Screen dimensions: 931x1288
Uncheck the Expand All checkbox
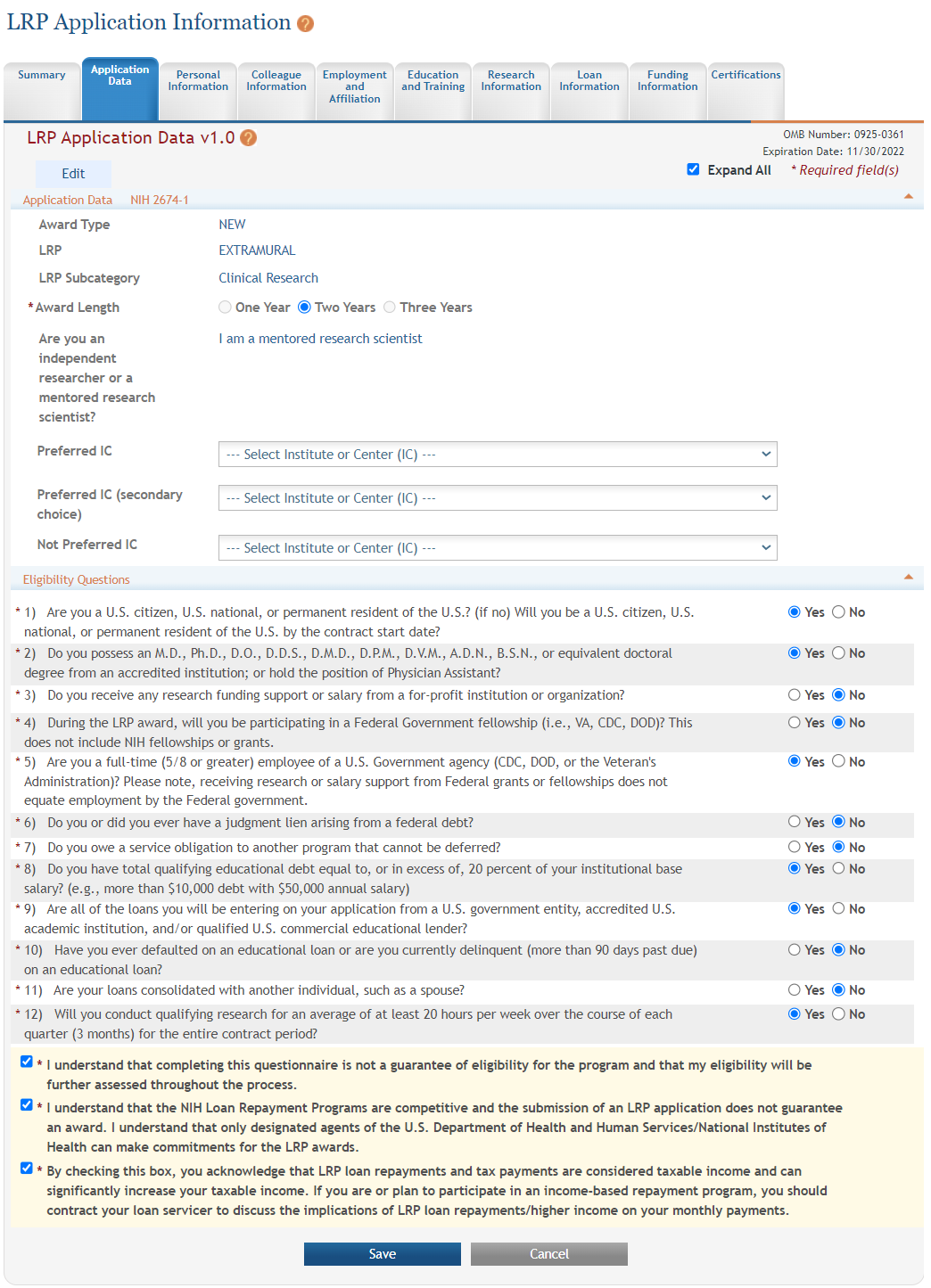693,169
